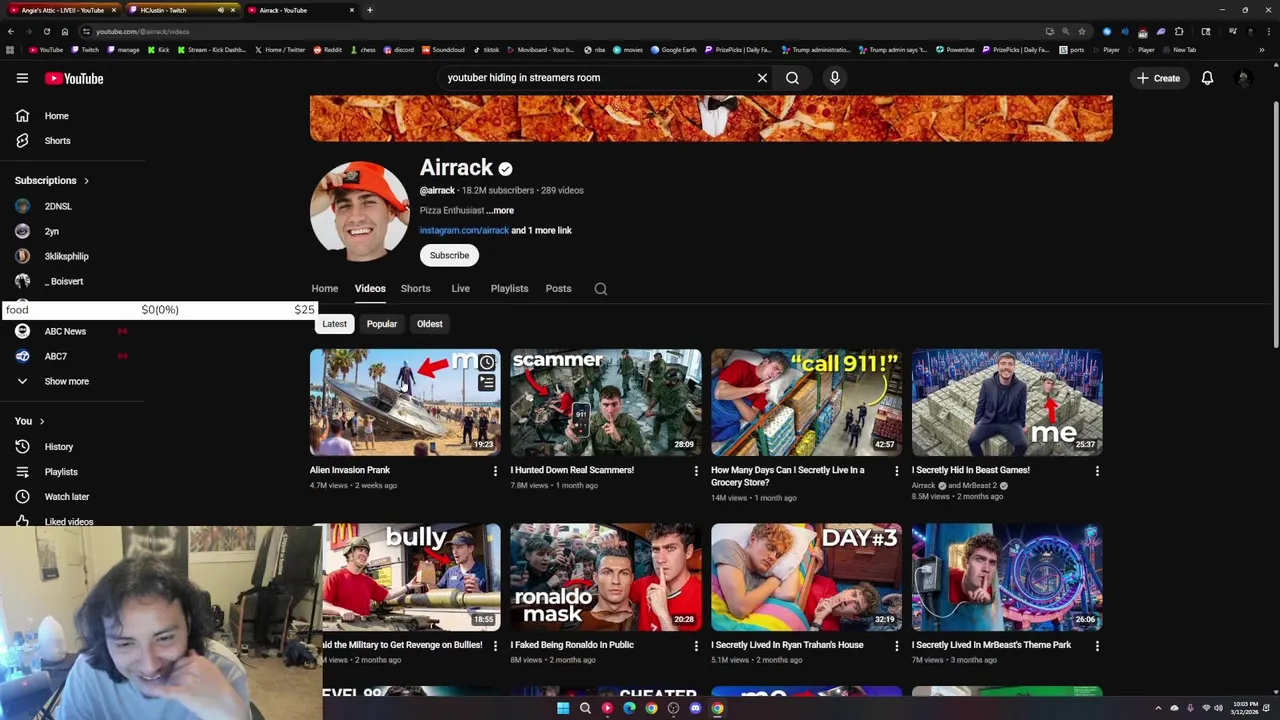Open a new browser tab
This screenshot has height=720, width=1280.
[x=369, y=10]
